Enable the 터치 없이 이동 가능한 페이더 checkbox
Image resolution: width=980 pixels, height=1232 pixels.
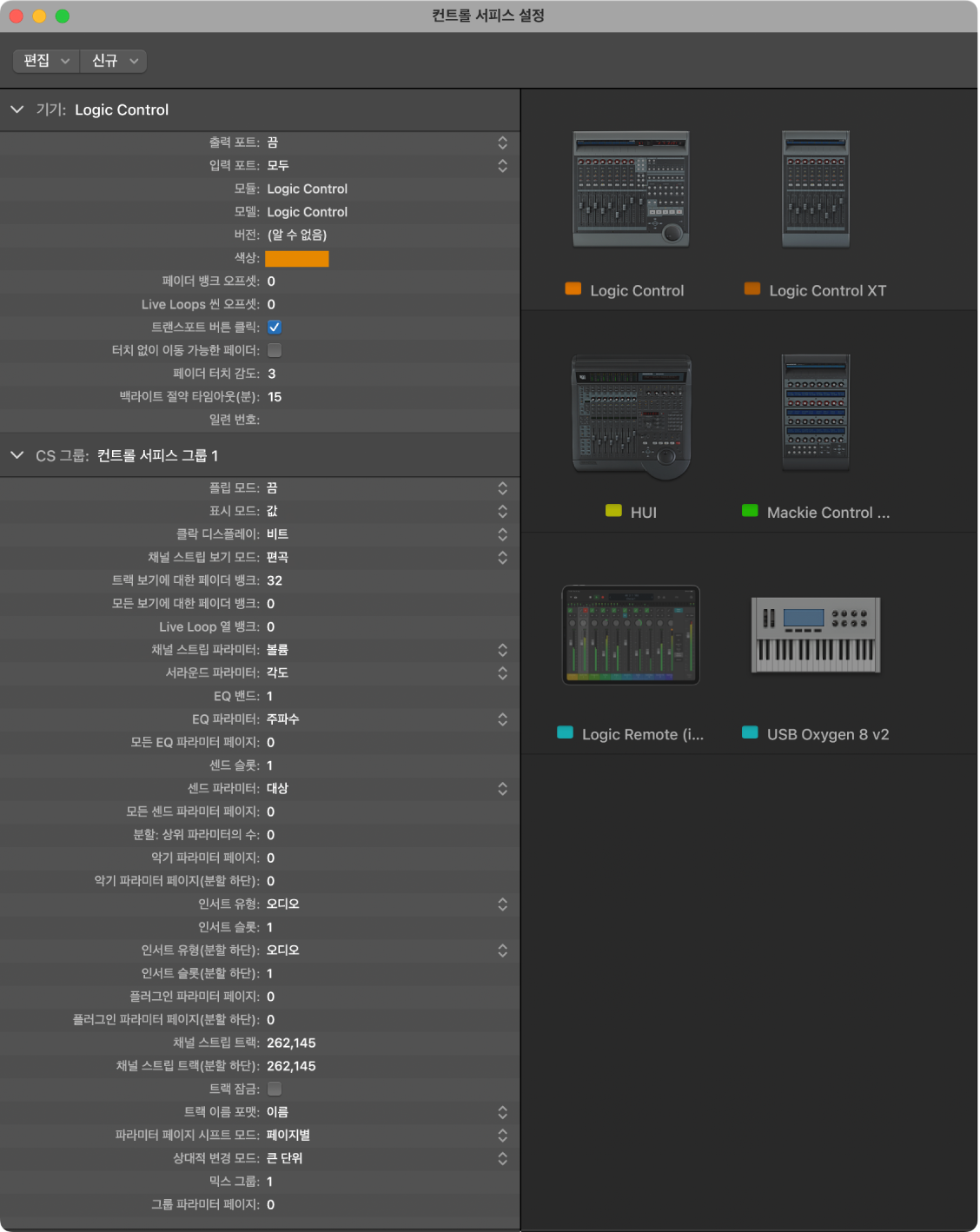(x=275, y=350)
